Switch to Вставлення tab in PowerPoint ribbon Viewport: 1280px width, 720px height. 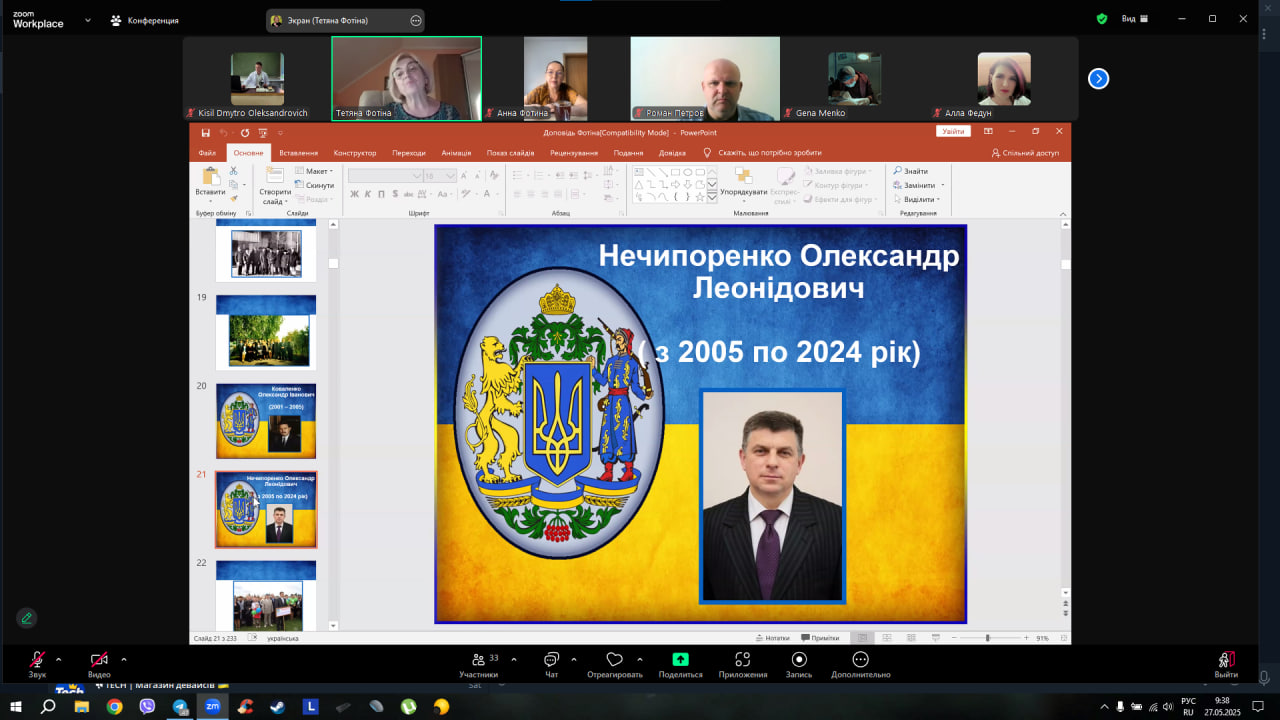click(x=298, y=153)
